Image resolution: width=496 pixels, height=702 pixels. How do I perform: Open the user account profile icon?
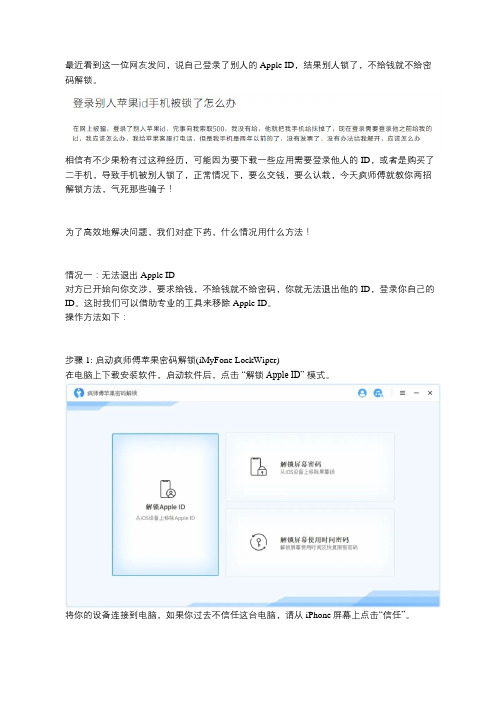(x=362, y=393)
